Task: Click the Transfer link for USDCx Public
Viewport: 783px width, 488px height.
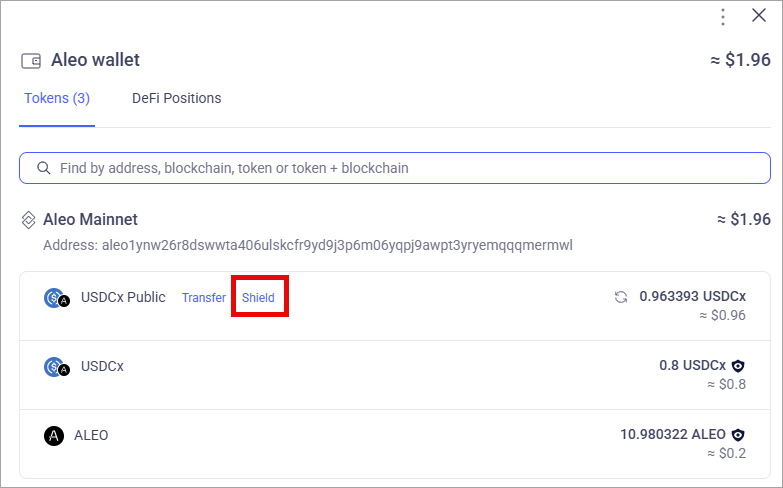Action: coord(204,298)
